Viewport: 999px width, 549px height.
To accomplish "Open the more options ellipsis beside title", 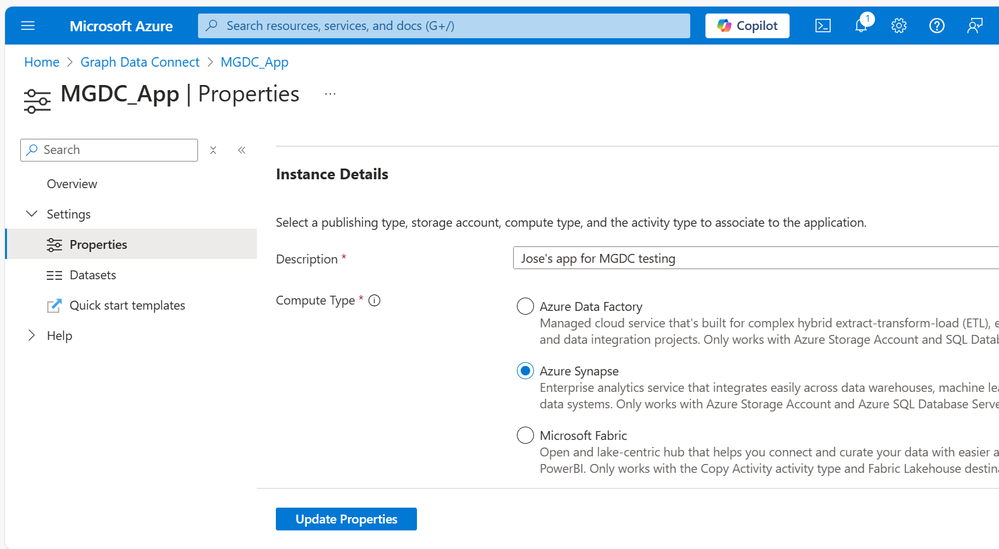I will 330,94.
